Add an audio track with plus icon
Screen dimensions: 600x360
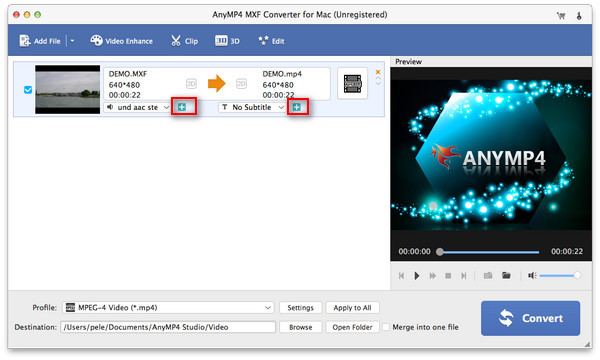(182, 107)
